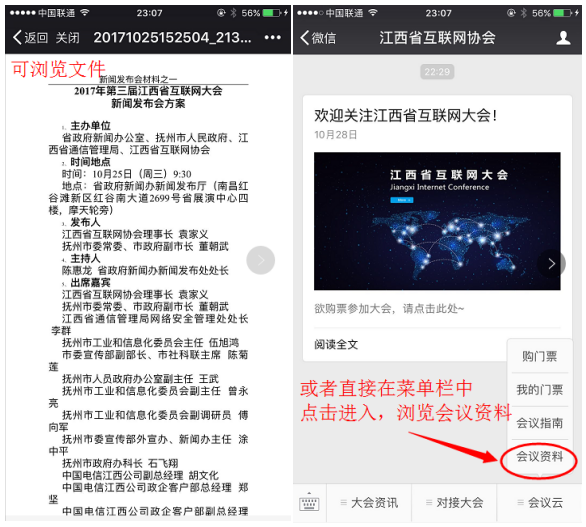This screenshot has width=586, height=527.
Task: Tap the battery icon in left phone status bar
Action: (x=273, y=13)
